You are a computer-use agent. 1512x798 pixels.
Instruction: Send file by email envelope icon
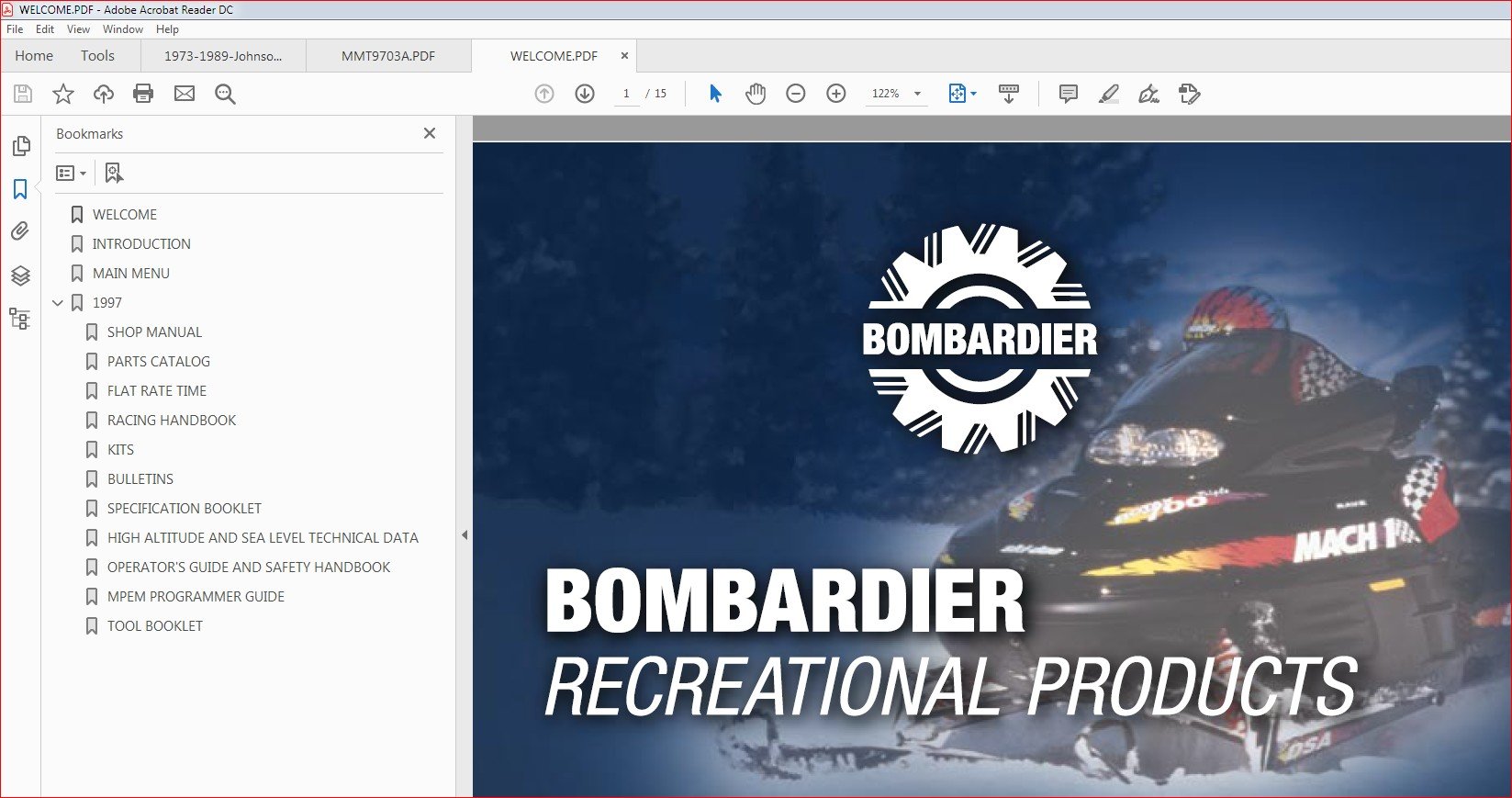(185, 94)
